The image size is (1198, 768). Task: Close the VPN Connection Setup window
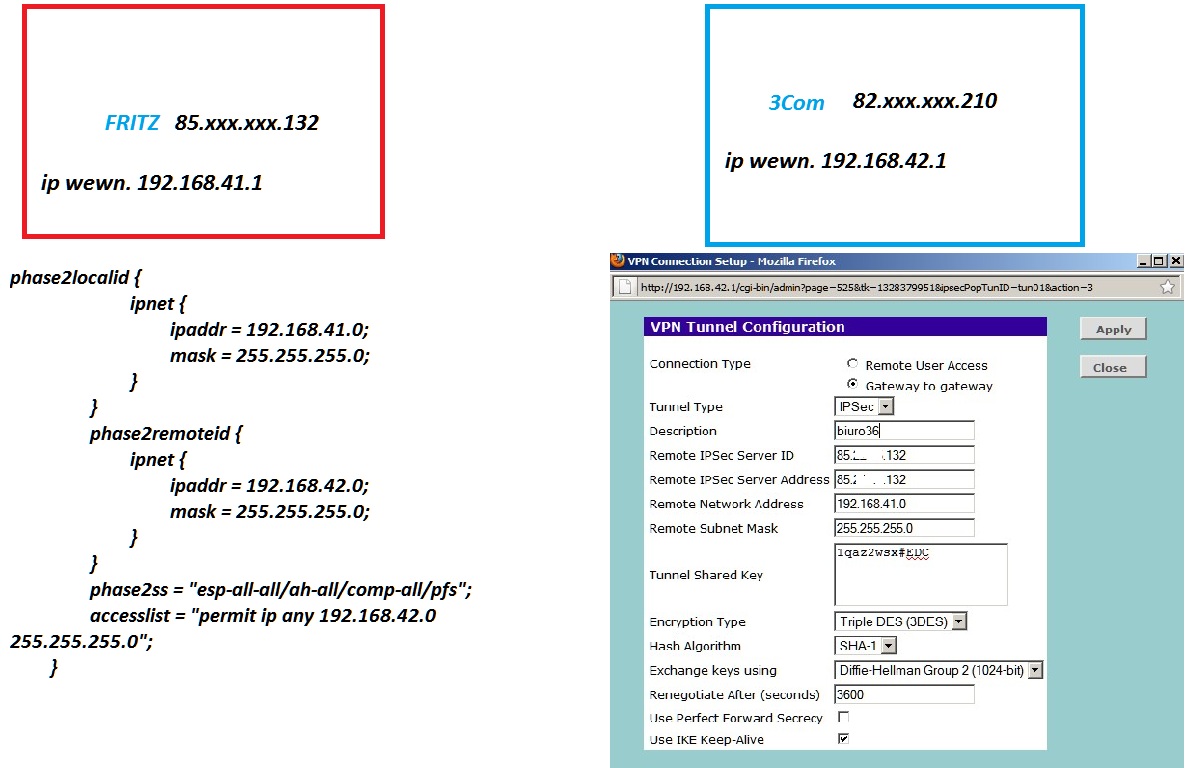(1176, 261)
